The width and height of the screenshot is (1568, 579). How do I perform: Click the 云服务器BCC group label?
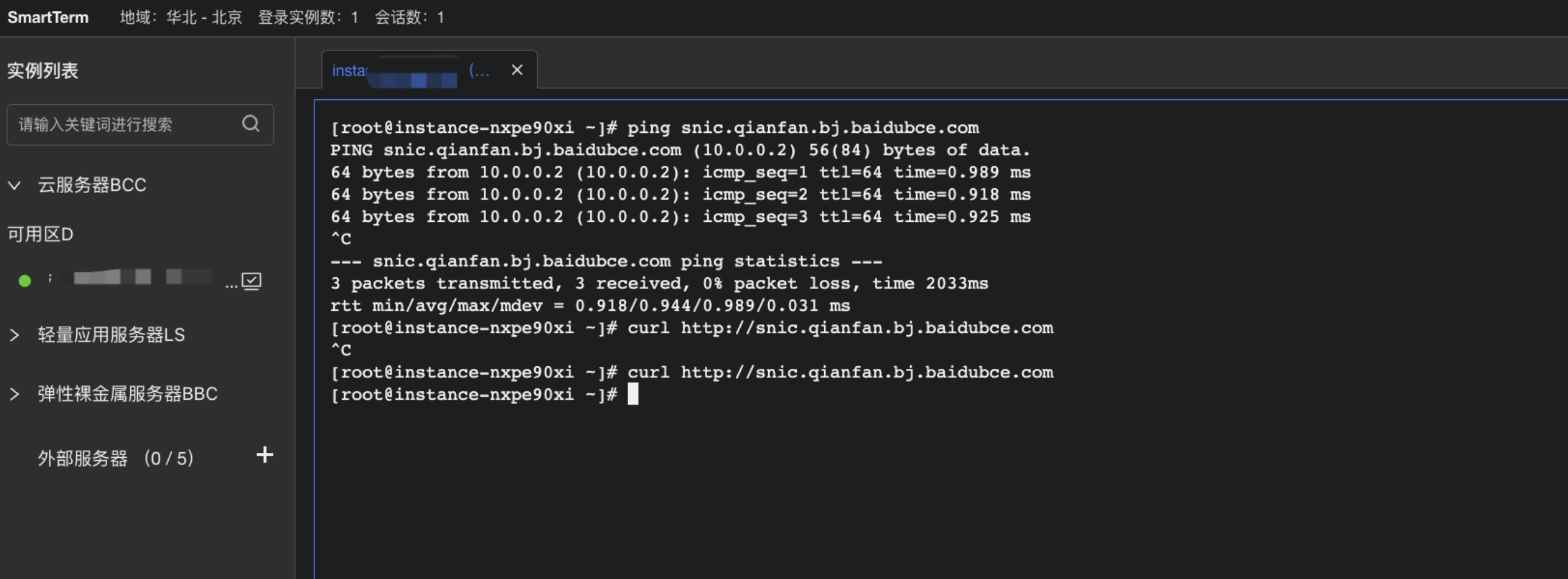pos(92,185)
